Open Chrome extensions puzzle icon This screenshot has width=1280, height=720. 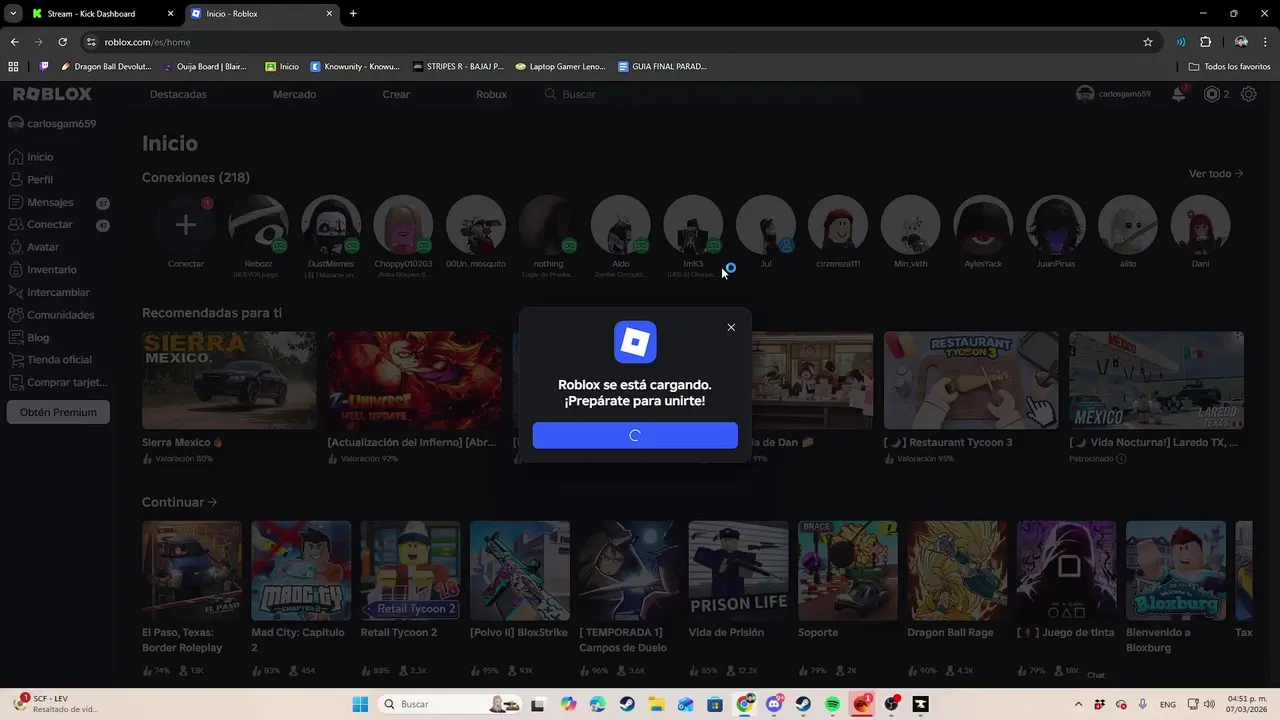coord(1205,42)
